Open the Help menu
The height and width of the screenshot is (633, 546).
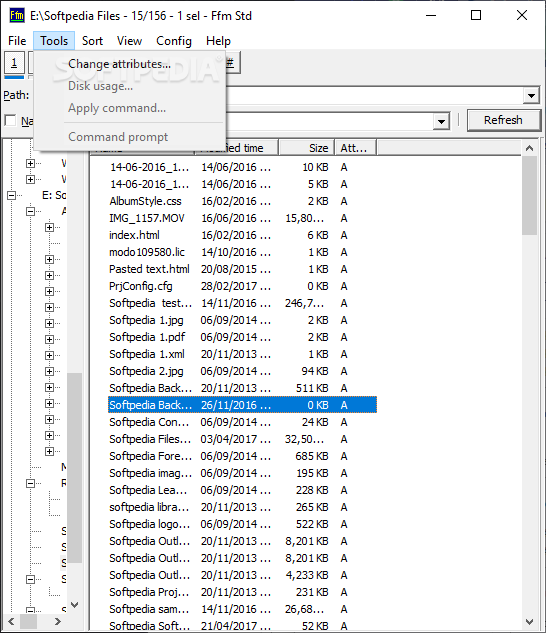coord(218,41)
